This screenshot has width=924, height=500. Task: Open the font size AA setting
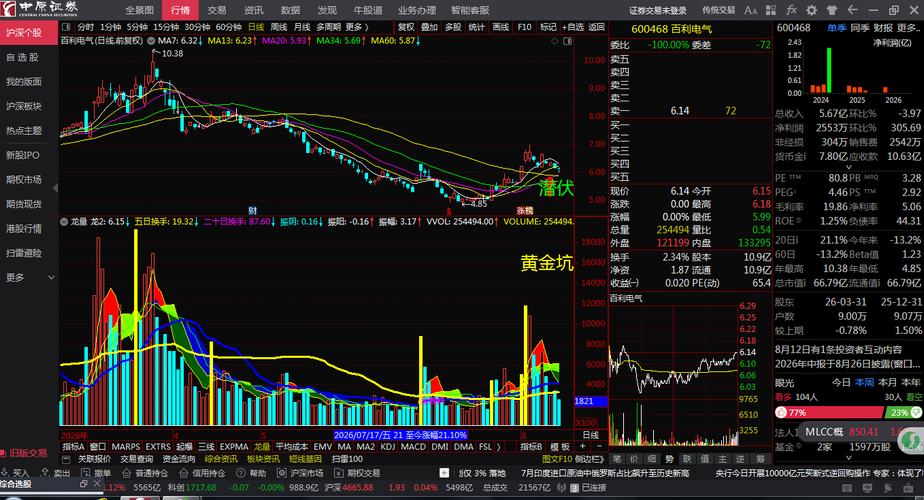click(751, 10)
